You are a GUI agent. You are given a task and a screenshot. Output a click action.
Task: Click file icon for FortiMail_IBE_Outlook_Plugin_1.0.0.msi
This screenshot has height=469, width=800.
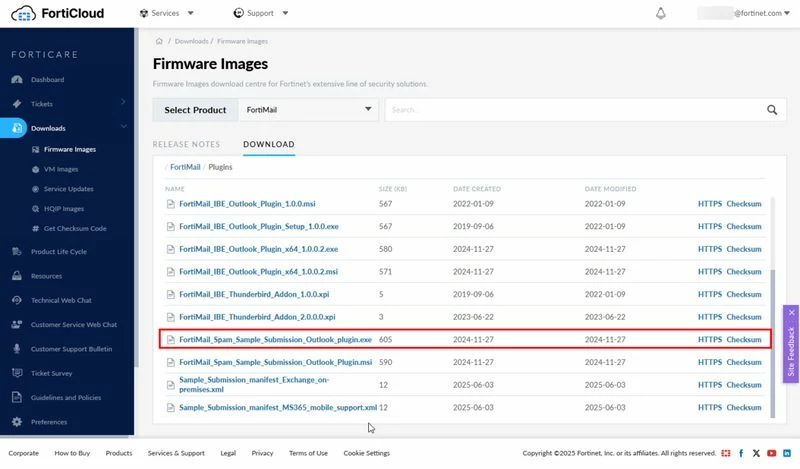[x=170, y=204]
